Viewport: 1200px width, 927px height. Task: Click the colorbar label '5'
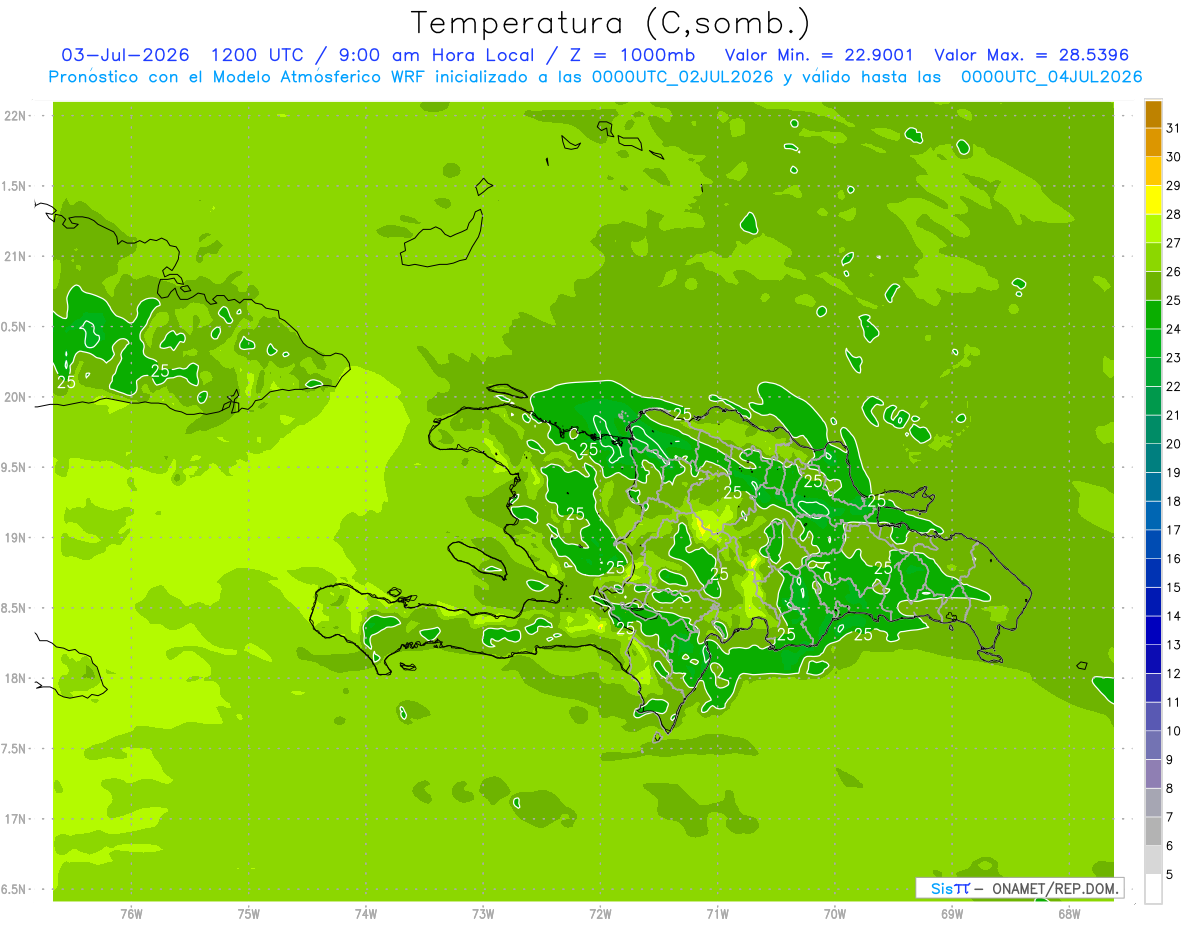pos(1169,874)
